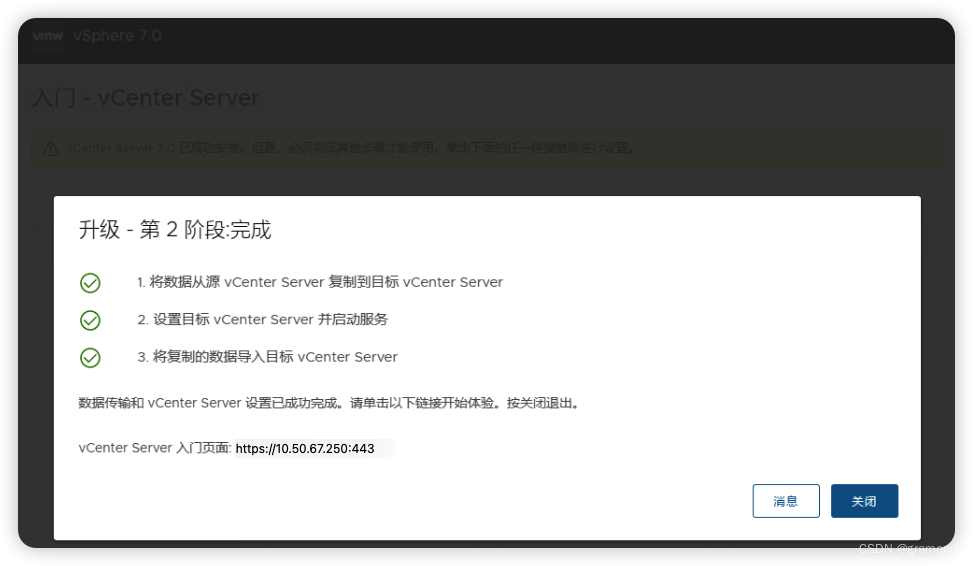Click the dialog title '升级 - 第 2 阶段:完成'
The width and height of the screenshot is (973, 566).
pos(175,230)
